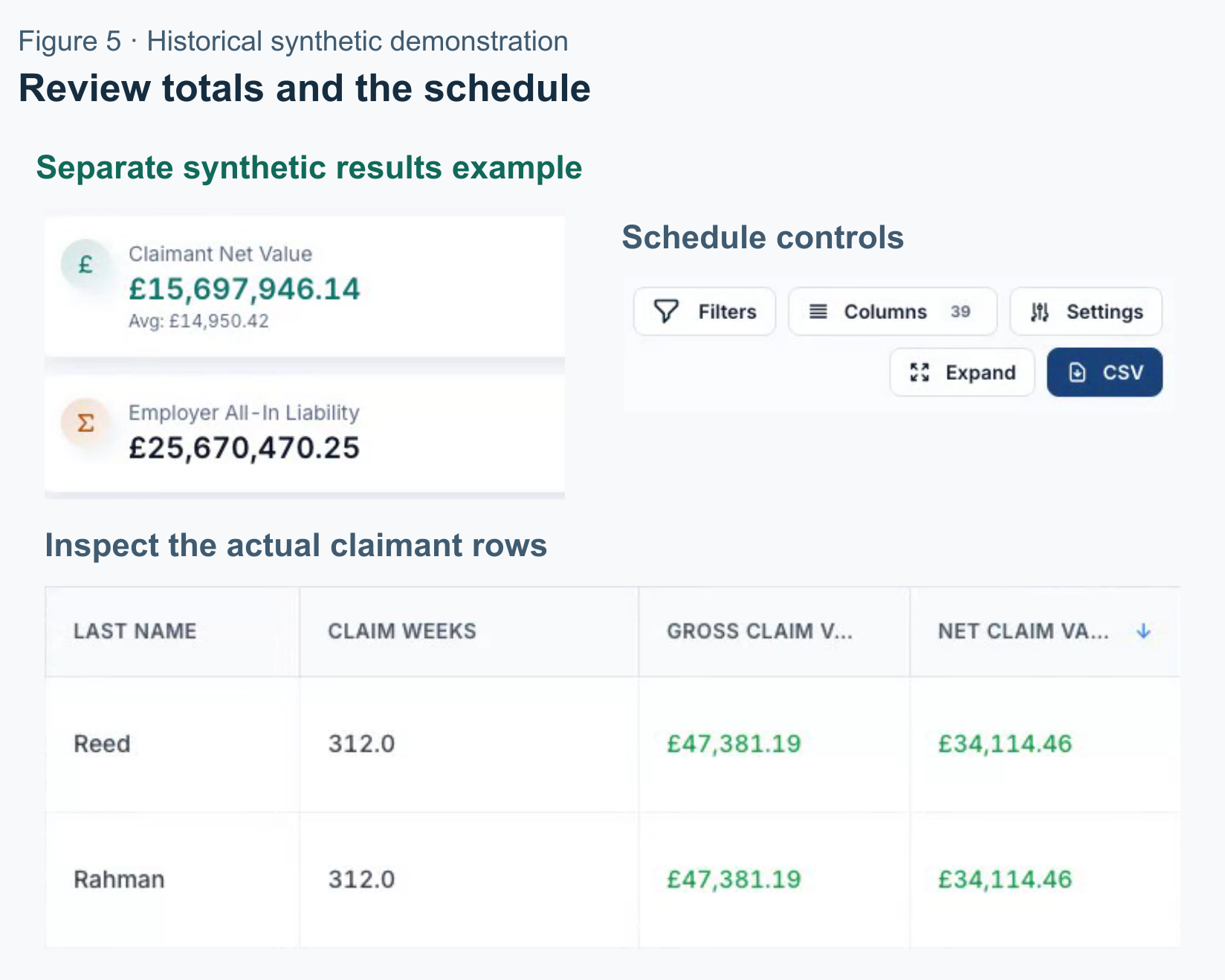The width and height of the screenshot is (1225, 980).
Task: Click the CSV file download icon
Action: 1077,373
